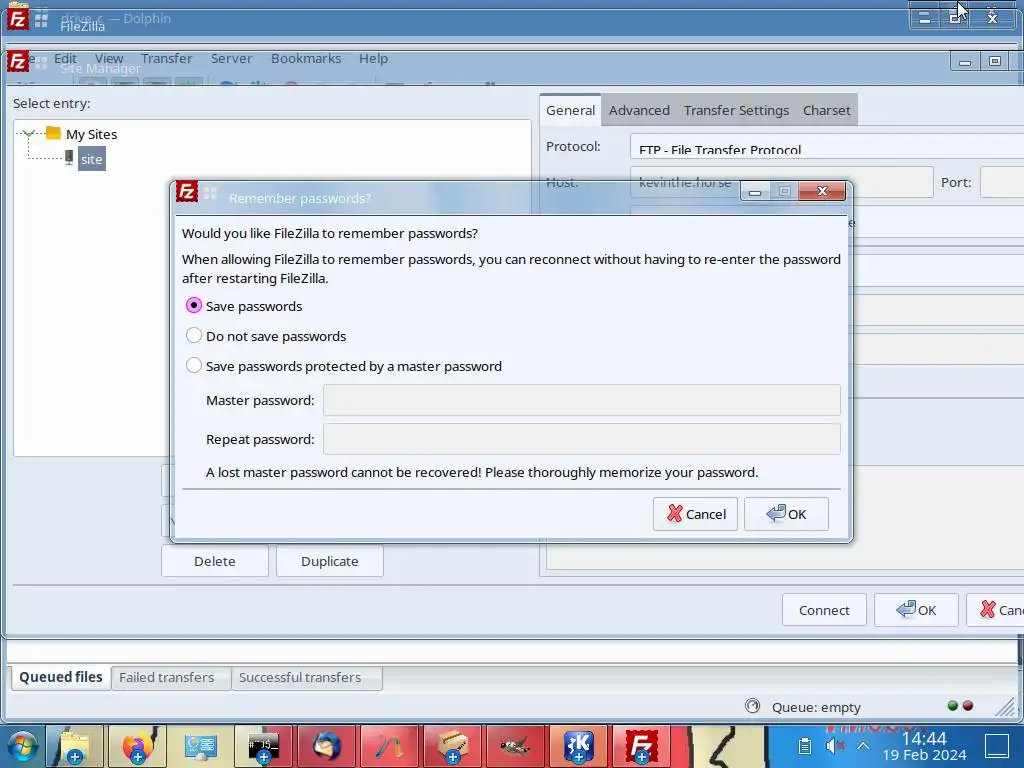The image size is (1024, 768).
Task: Open the Transfer menu in FileZilla
Action: tap(167, 58)
